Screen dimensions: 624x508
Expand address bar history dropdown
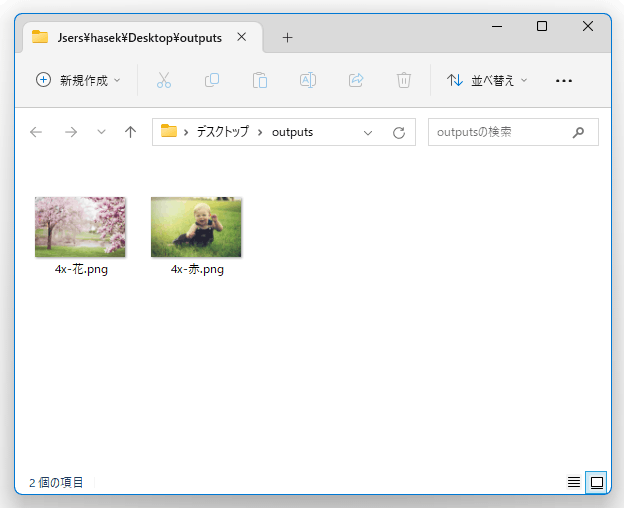point(368,132)
